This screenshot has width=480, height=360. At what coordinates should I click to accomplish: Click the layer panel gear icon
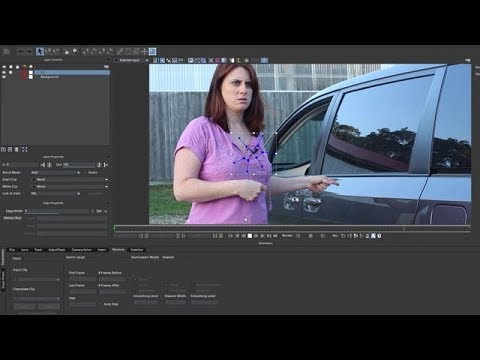[106, 67]
